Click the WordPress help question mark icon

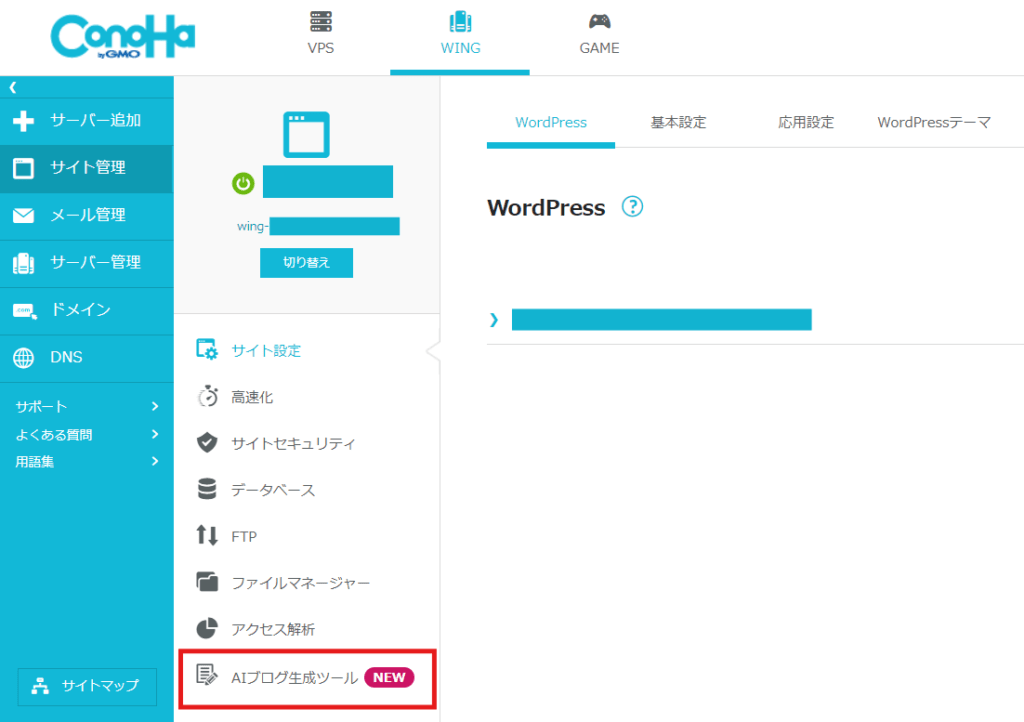[634, 207]
